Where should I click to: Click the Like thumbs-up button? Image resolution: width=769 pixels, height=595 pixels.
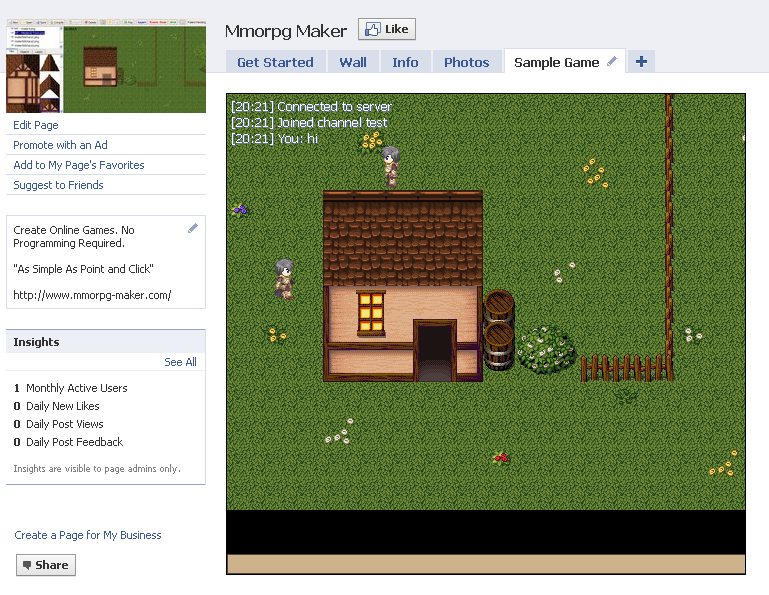[386, 29]
